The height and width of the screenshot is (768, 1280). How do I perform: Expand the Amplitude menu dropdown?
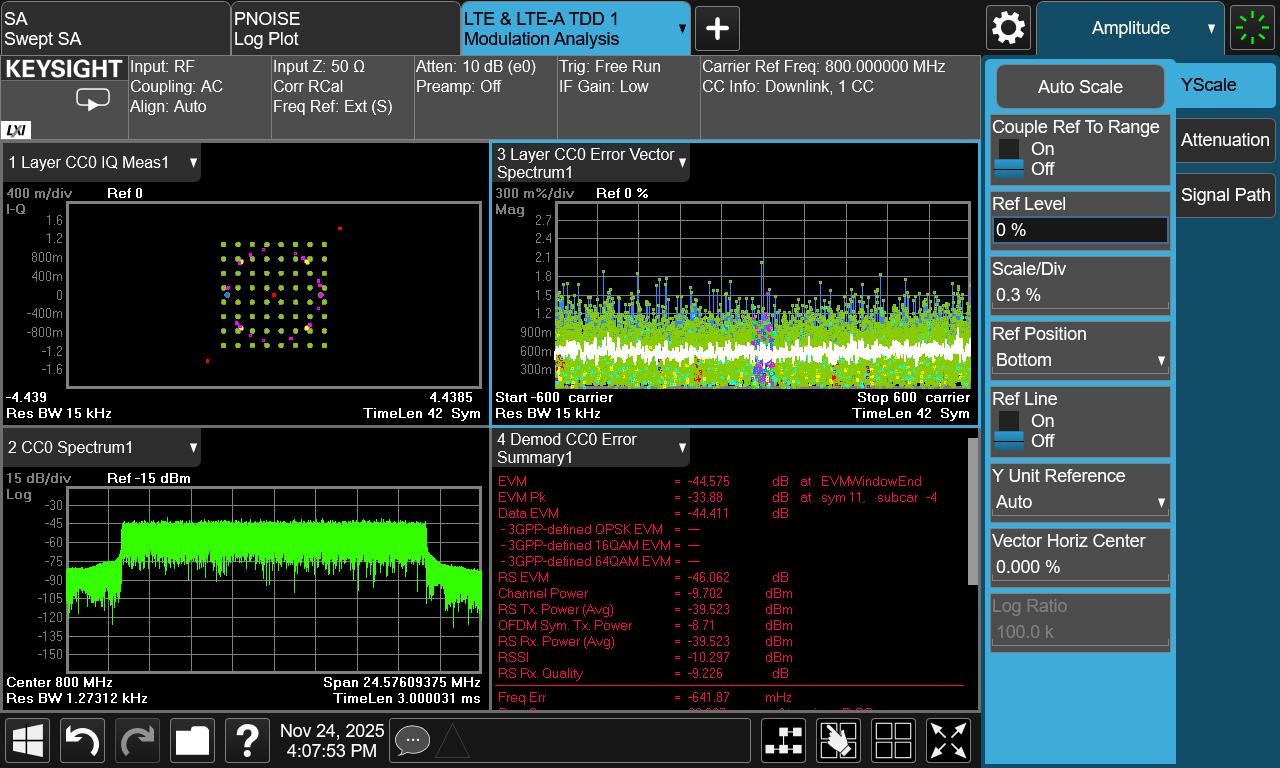coord(1130,28)
